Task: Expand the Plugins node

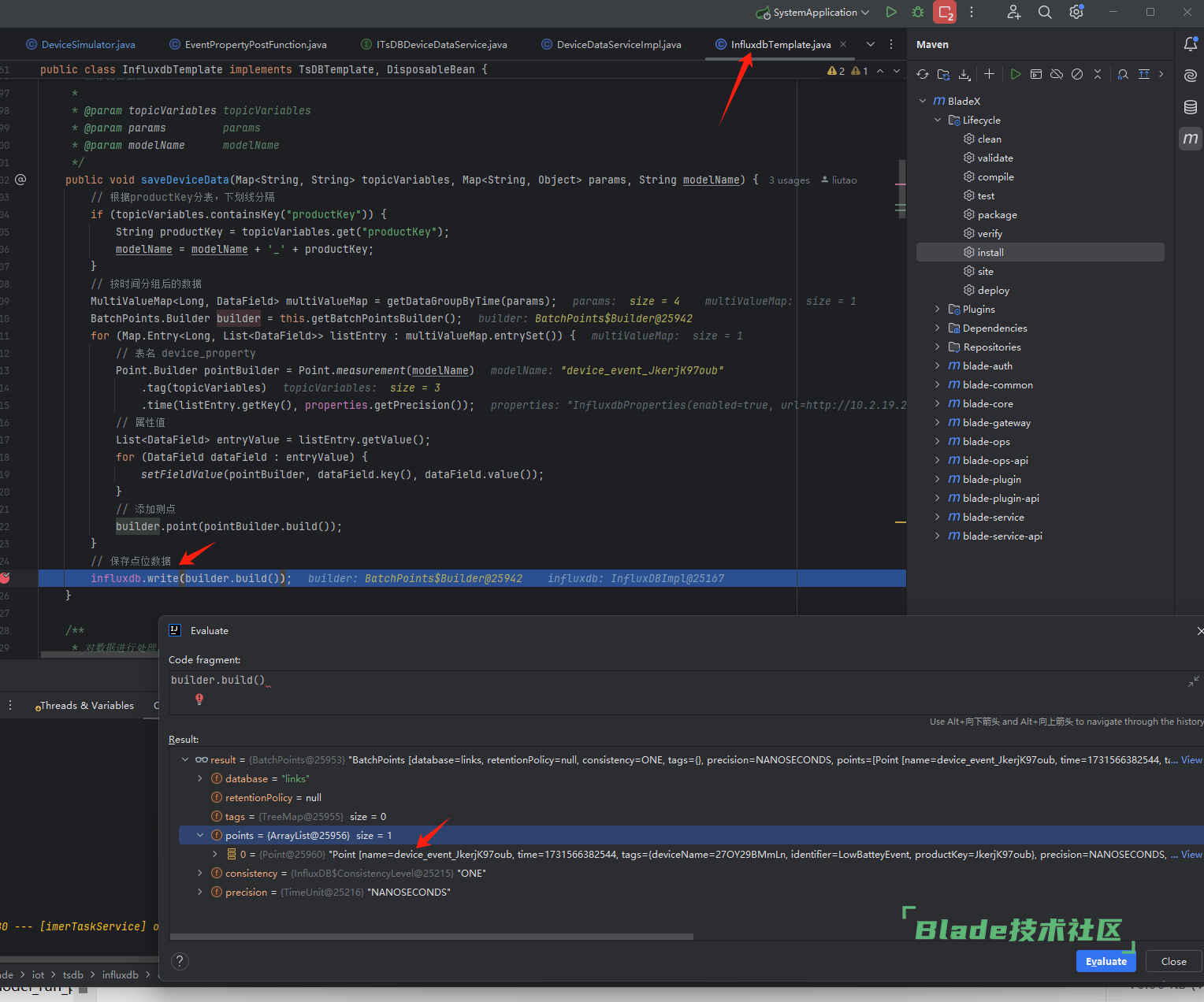Action: click(938, 309)
